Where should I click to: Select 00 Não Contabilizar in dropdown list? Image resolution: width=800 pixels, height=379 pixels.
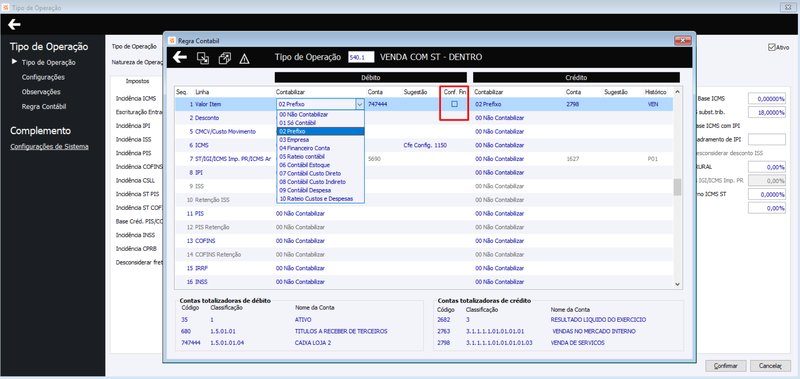[304, 115]
